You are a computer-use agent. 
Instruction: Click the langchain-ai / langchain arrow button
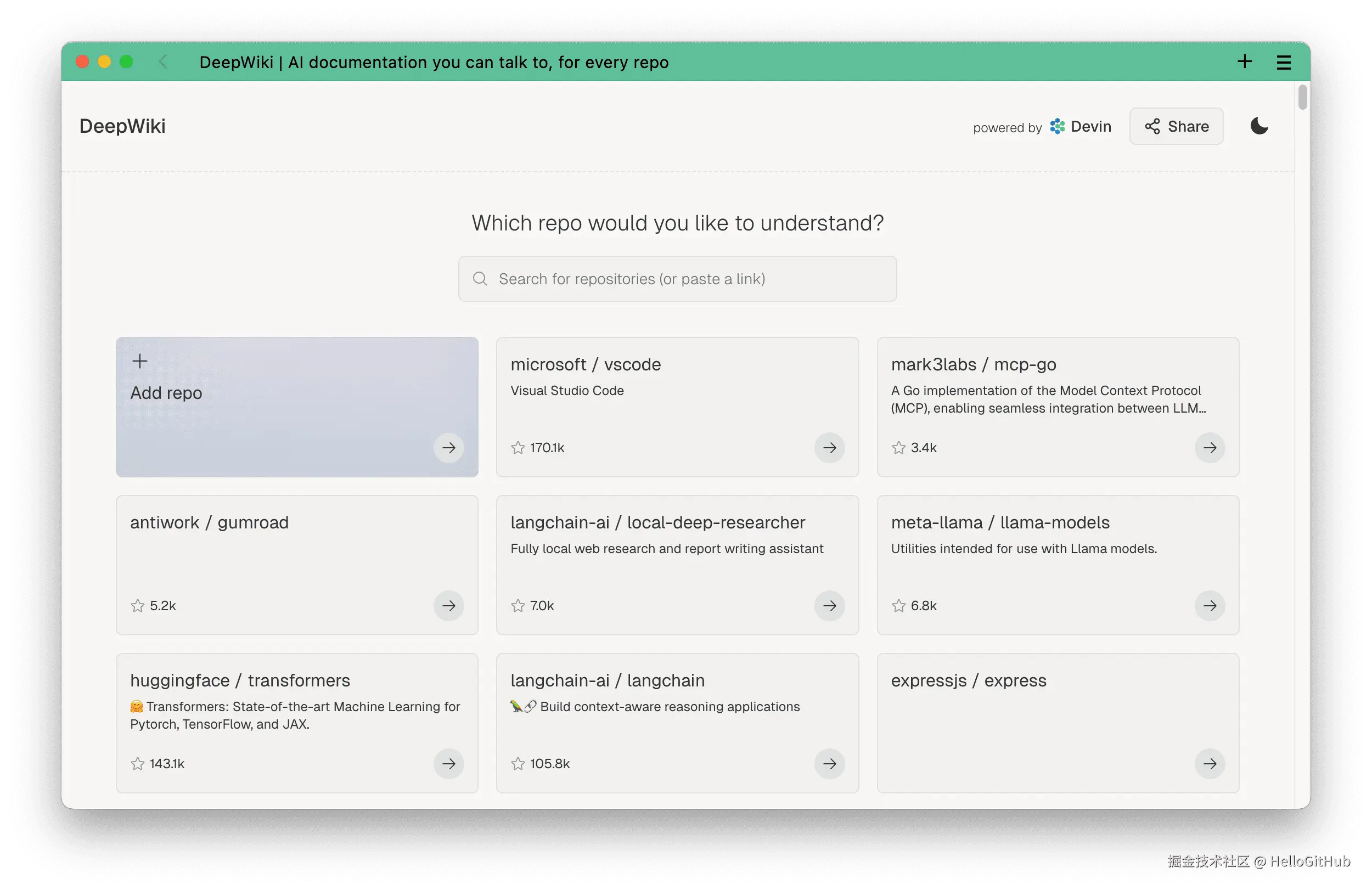pyautogui.click(x=829, y=764)
